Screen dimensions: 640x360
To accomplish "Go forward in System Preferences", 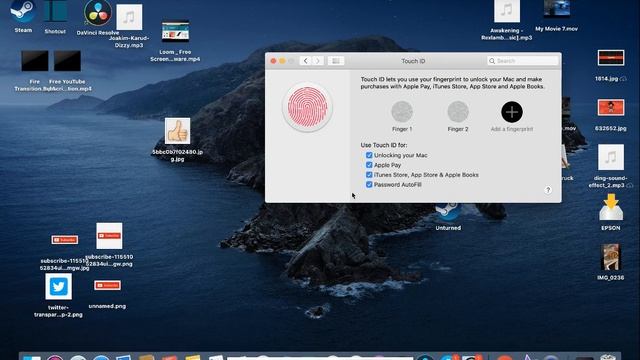I will (x=318, y=61).
